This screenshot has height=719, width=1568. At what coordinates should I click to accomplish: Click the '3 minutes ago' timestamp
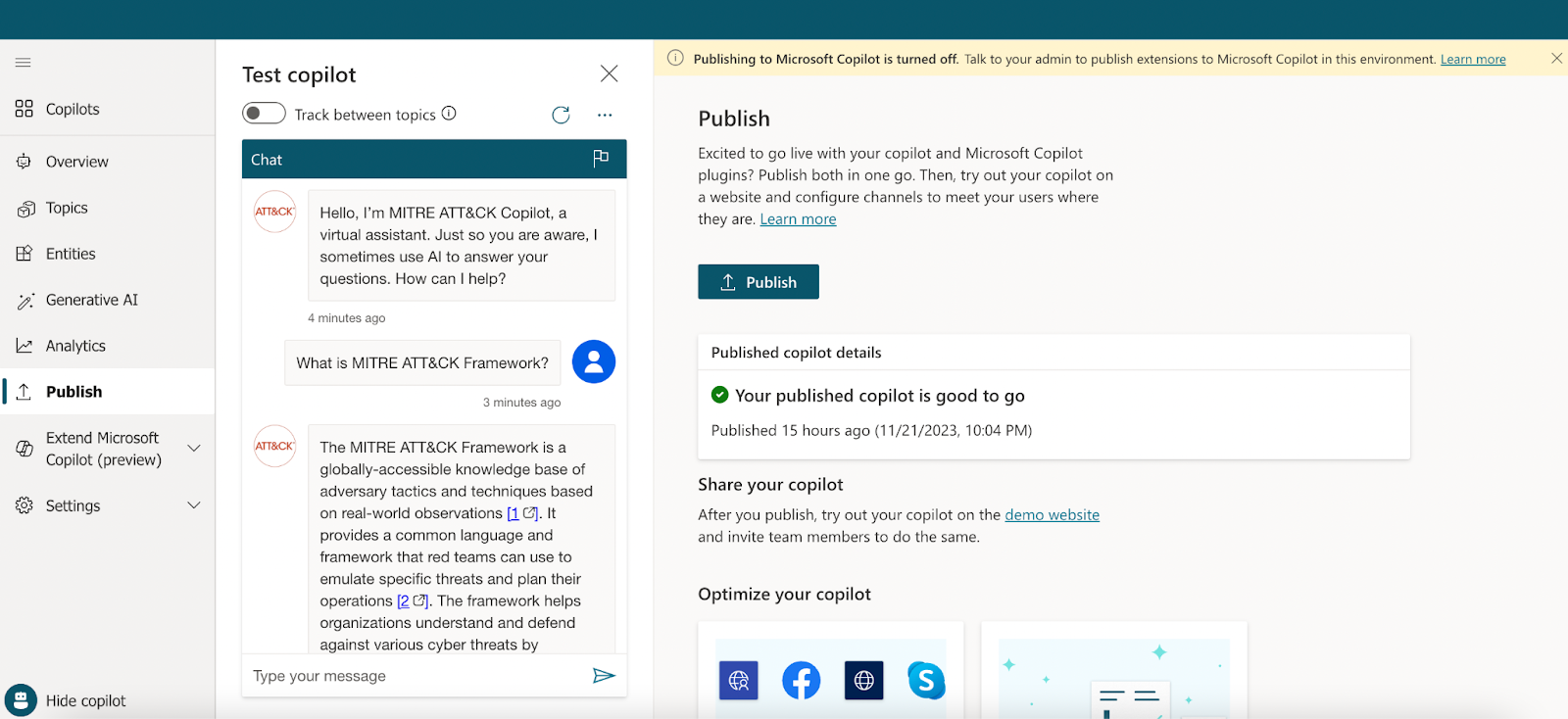[x=521, y=403]
